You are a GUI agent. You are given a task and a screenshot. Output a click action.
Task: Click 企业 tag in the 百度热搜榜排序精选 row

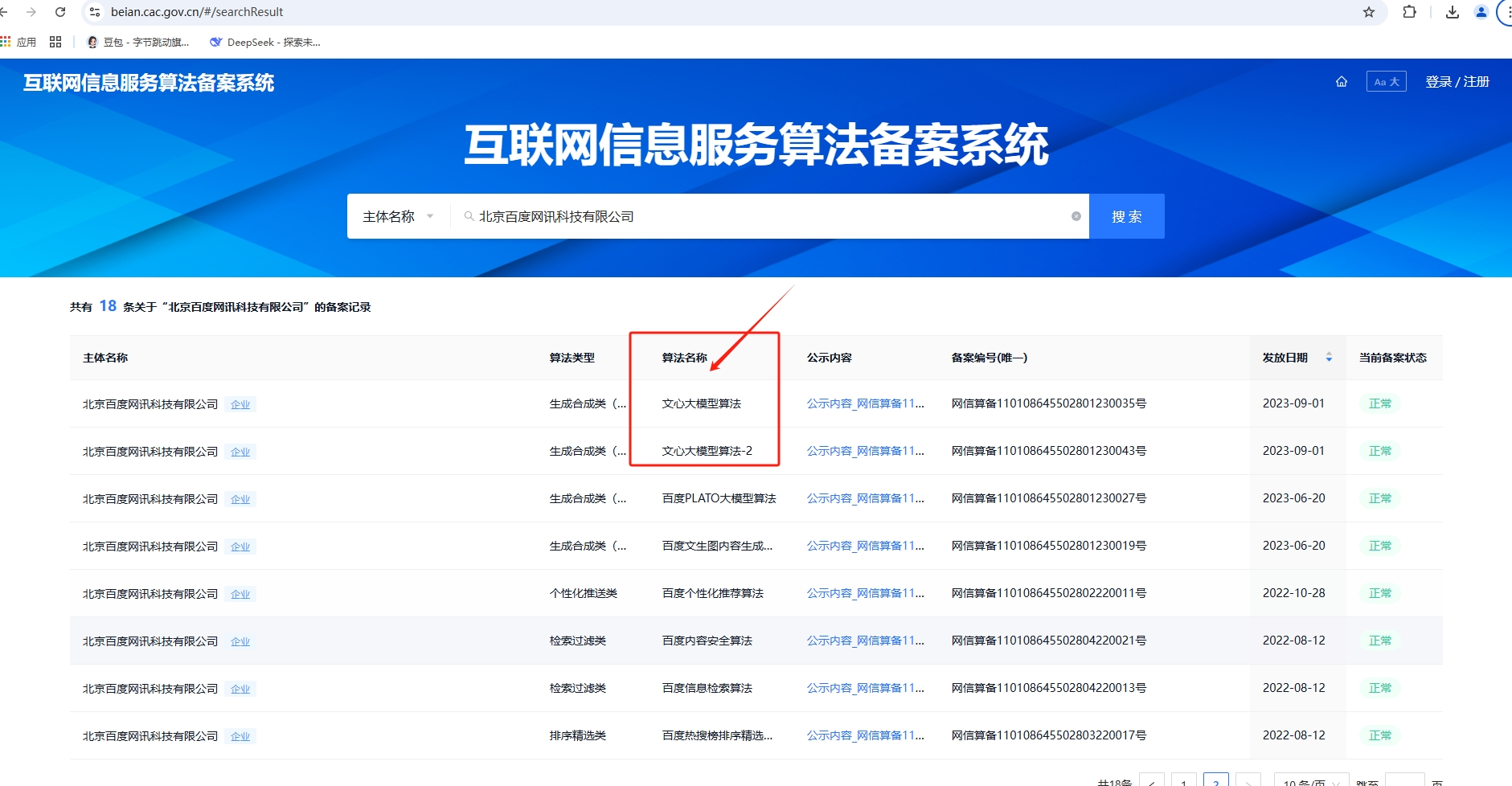[x=240, y=736]
